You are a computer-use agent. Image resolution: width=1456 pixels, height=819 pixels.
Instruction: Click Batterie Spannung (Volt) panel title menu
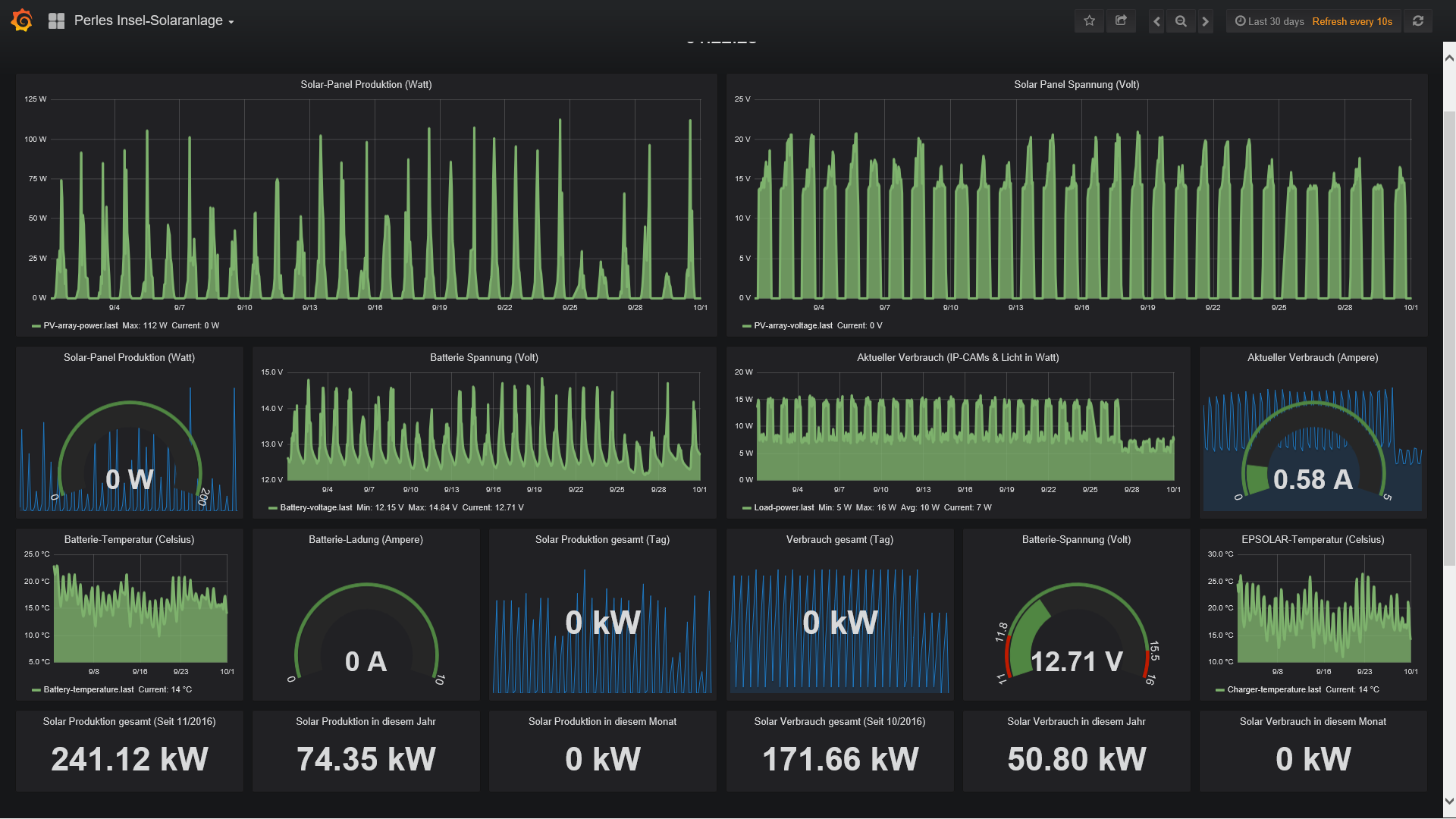tap(484, 358)
